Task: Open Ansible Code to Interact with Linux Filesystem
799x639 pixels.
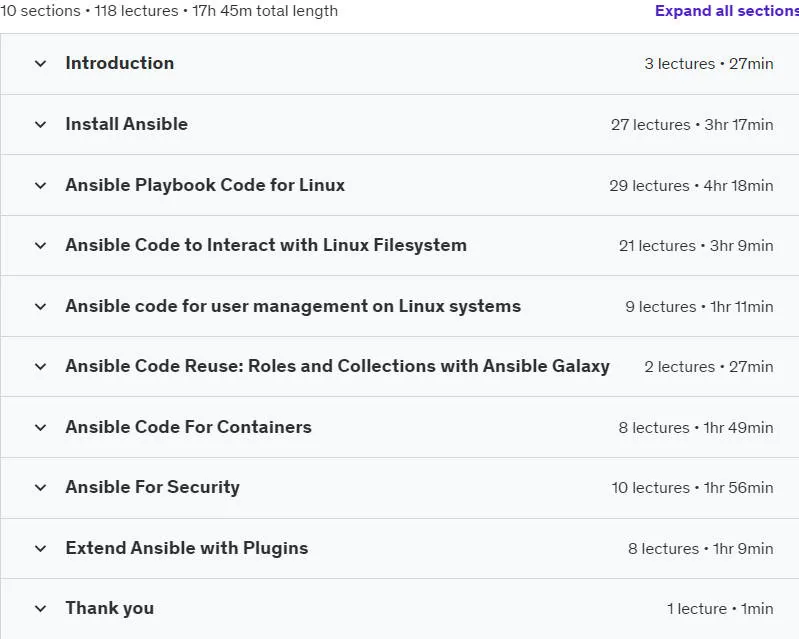Action: point(266,245)
